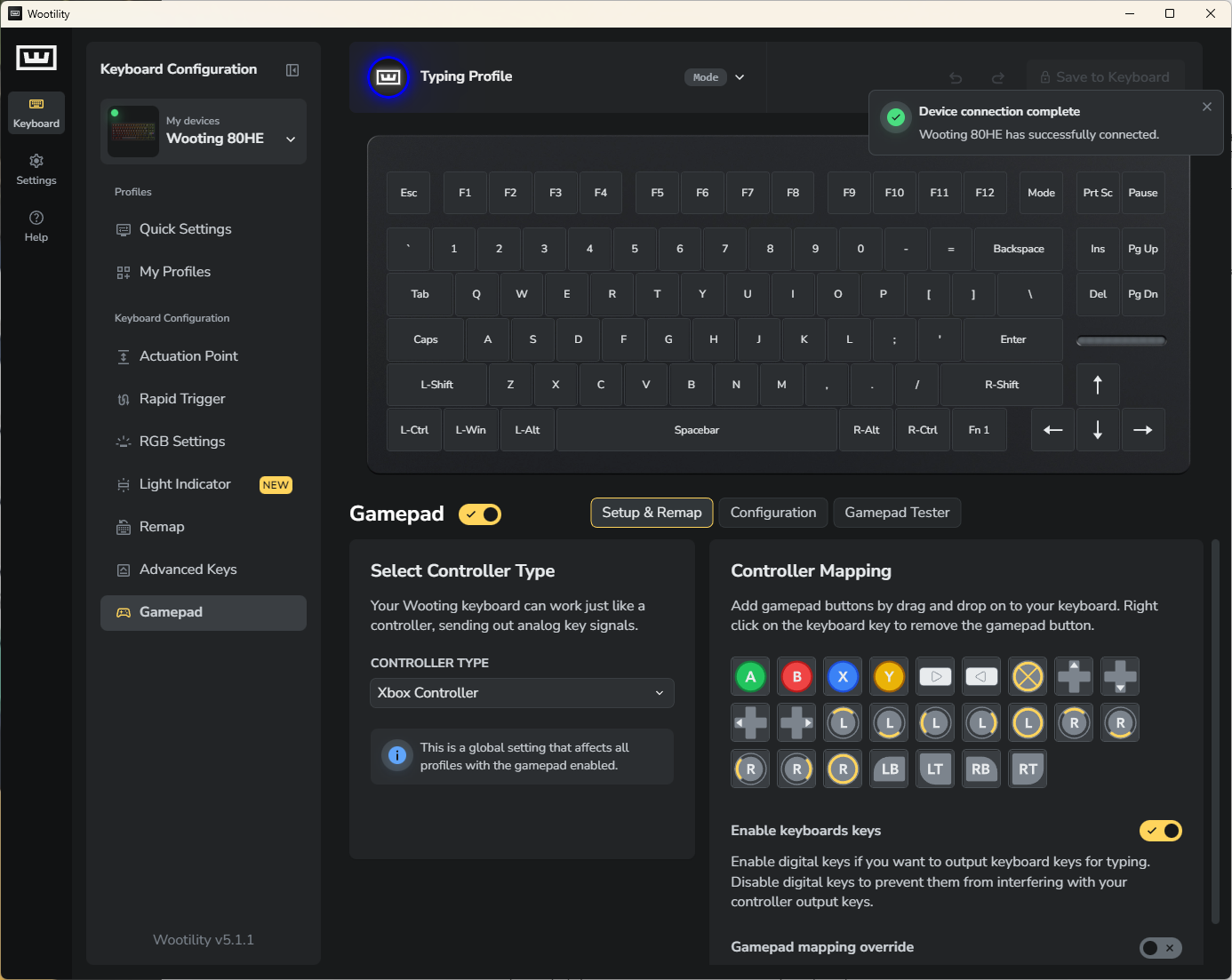Collapse the Keyboard Configuration sidebar panel

[292, 70]
